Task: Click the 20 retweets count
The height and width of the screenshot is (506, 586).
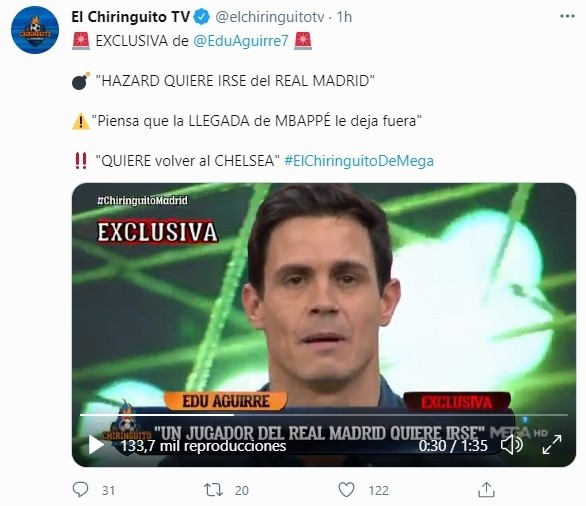Action: (242, 490)
